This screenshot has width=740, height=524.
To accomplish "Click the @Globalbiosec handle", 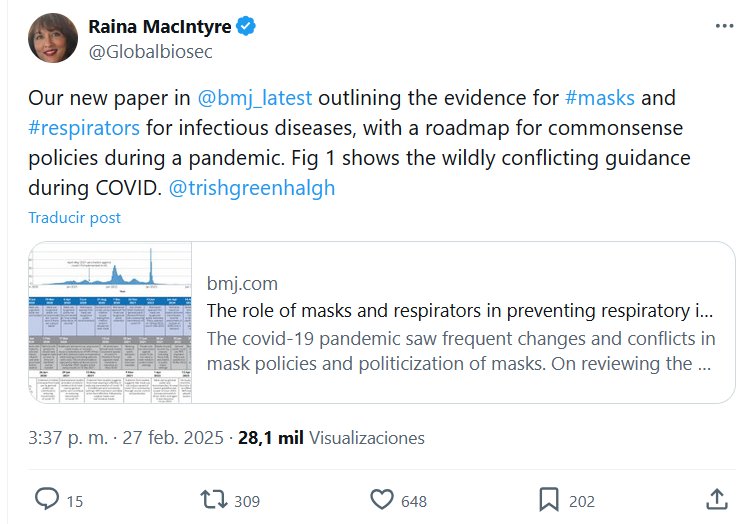I will pyautogui.click(x=150, y=51).
